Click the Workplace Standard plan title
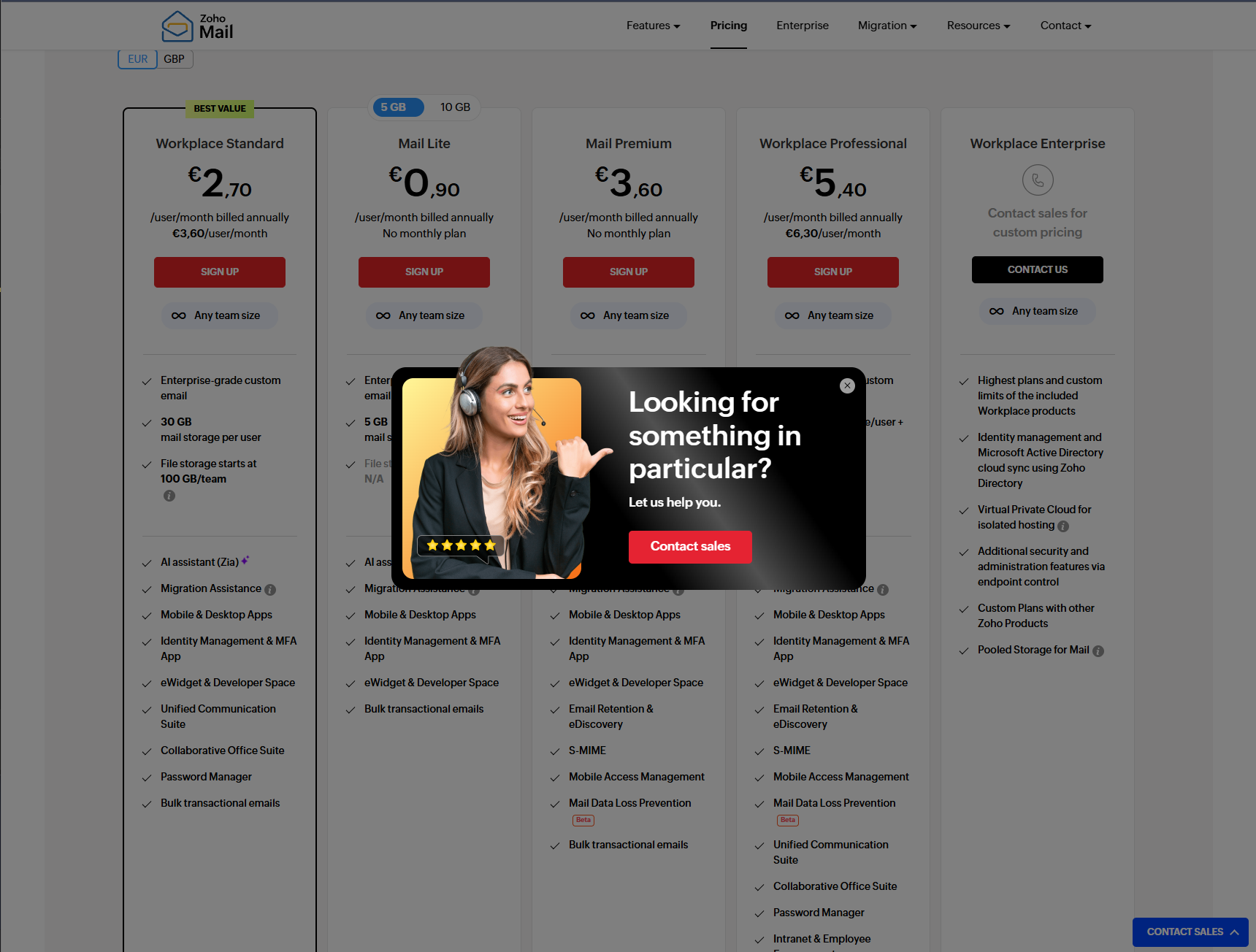This screenshot has width=1256, height=952. [220, 144]
